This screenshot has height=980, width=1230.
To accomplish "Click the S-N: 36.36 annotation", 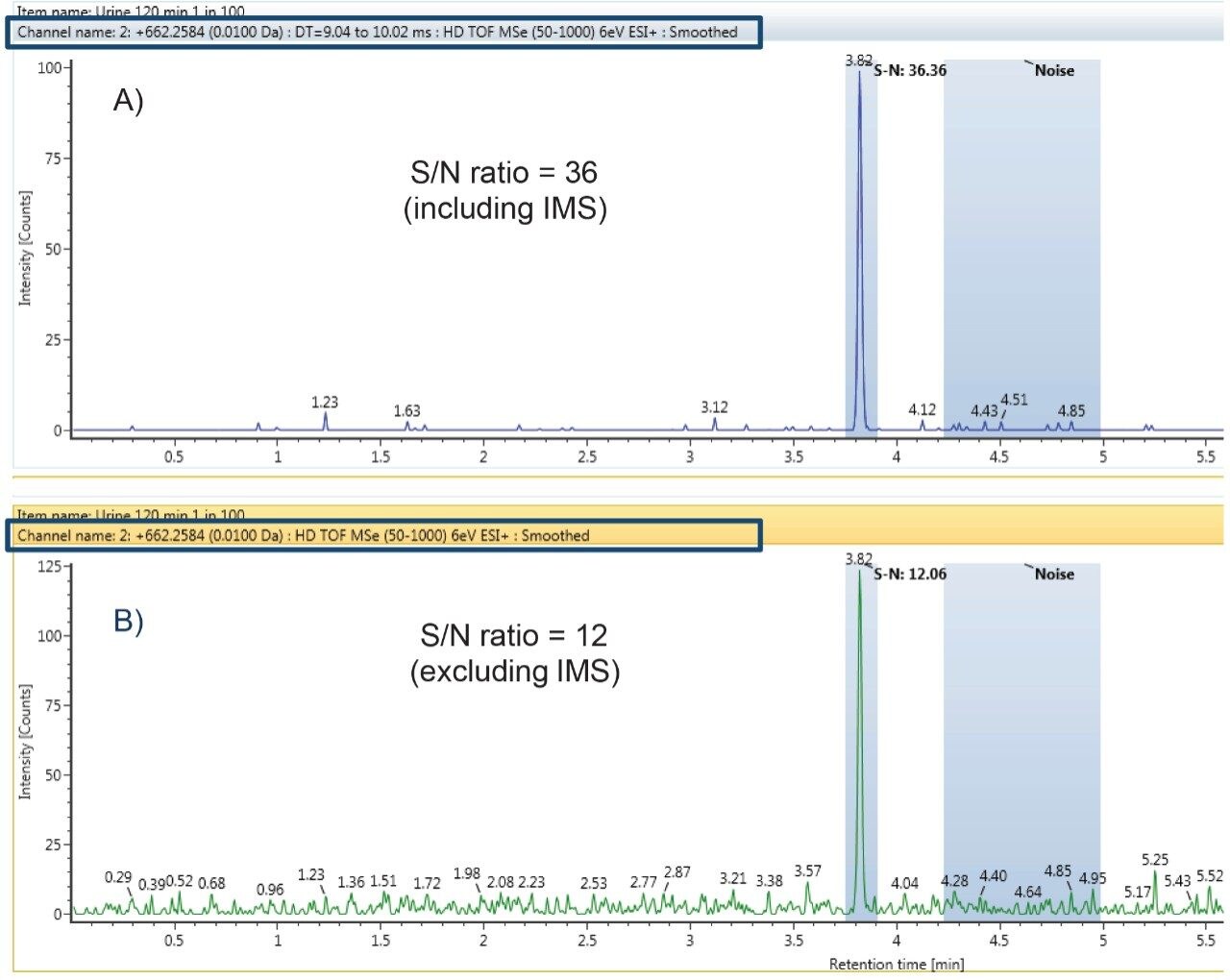I will 907,70.
